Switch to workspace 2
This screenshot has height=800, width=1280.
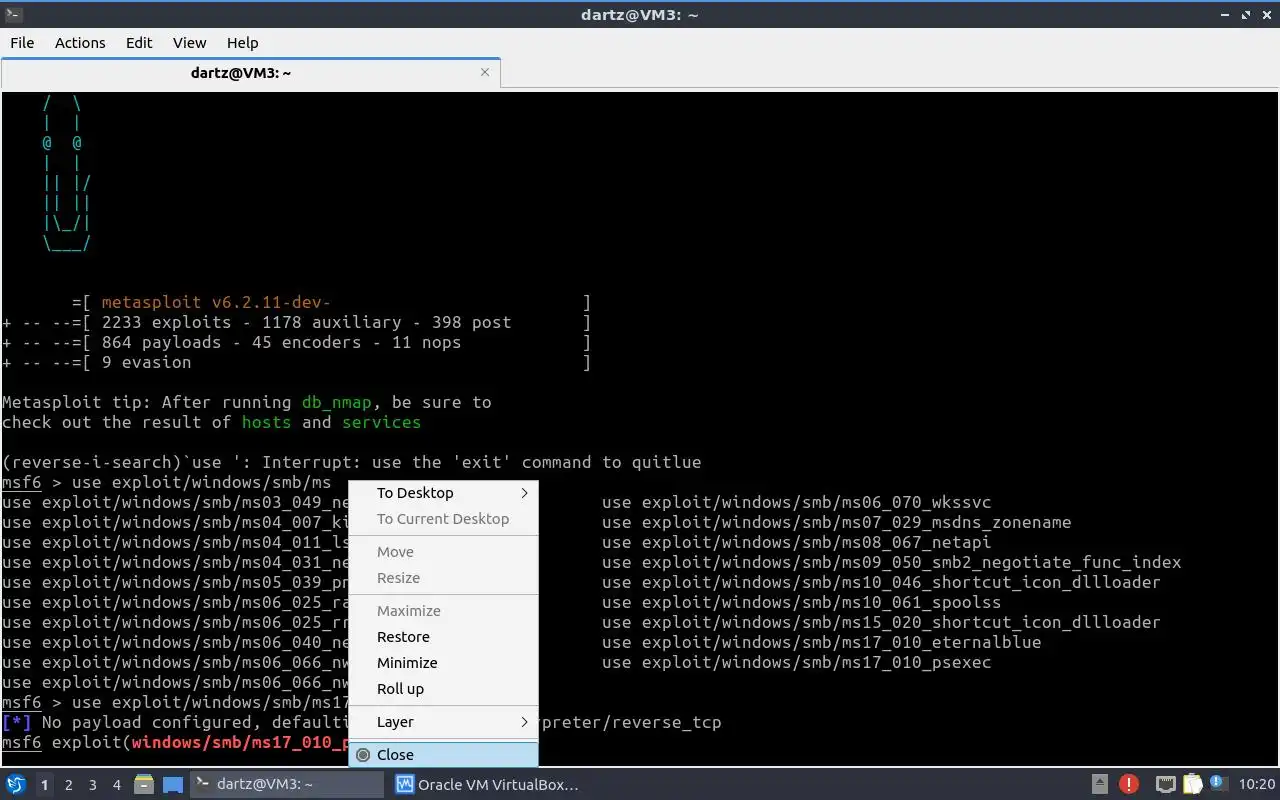[x=68, y=785]
